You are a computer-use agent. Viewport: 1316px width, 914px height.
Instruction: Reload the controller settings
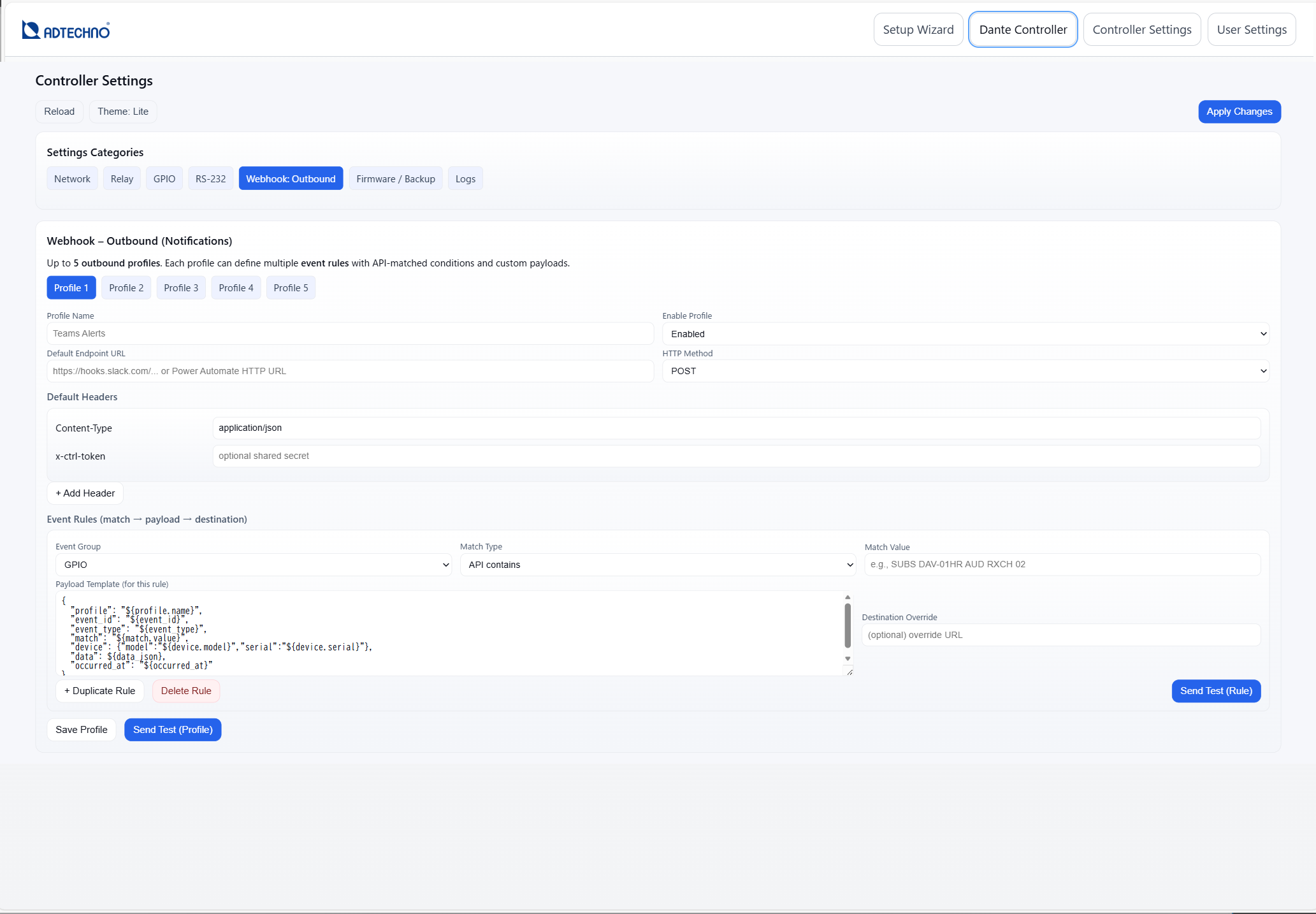pos(59,112)
